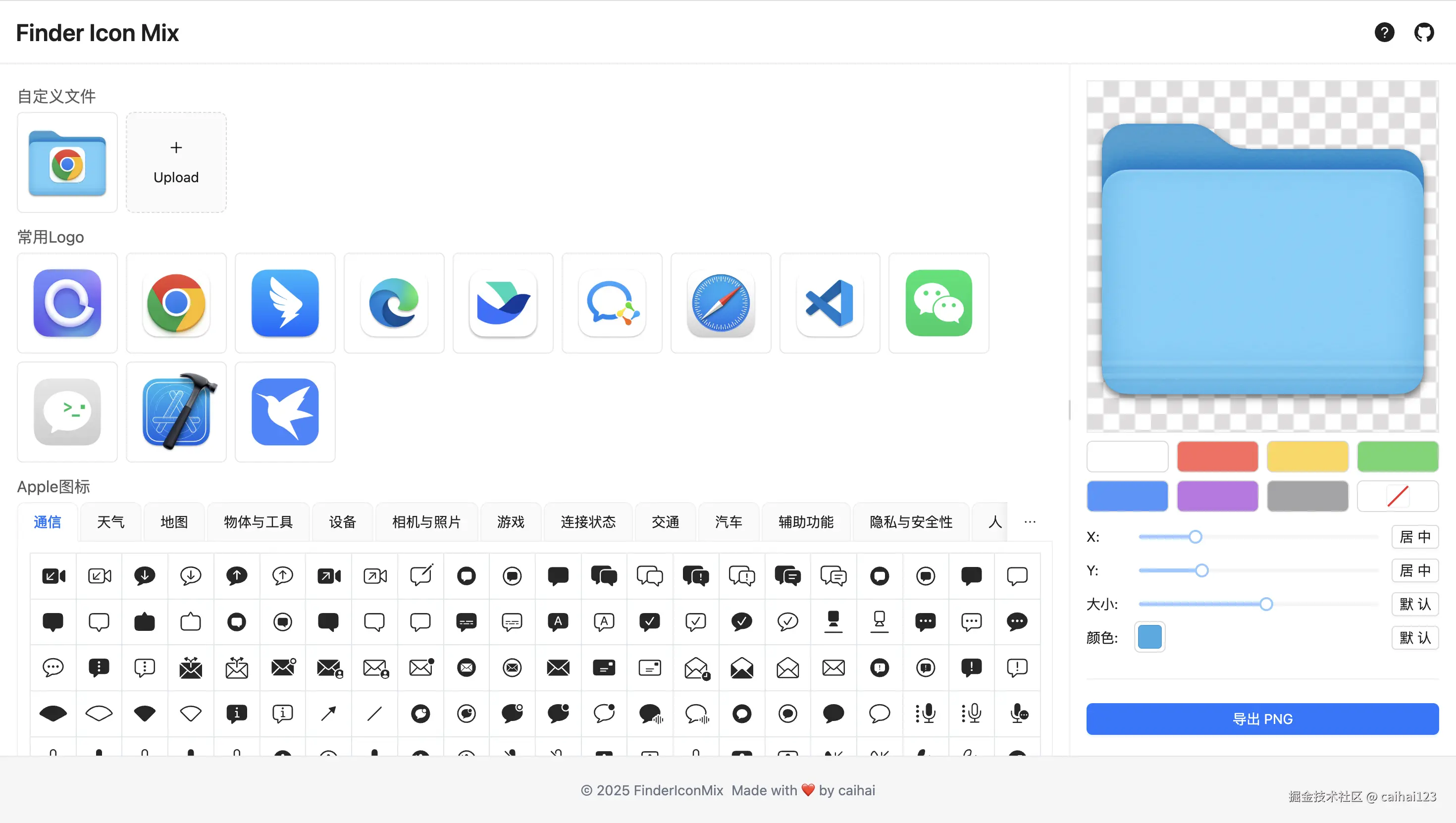
Task: Open the GitHub repository icon
Action: click(x=1424, y=33)
